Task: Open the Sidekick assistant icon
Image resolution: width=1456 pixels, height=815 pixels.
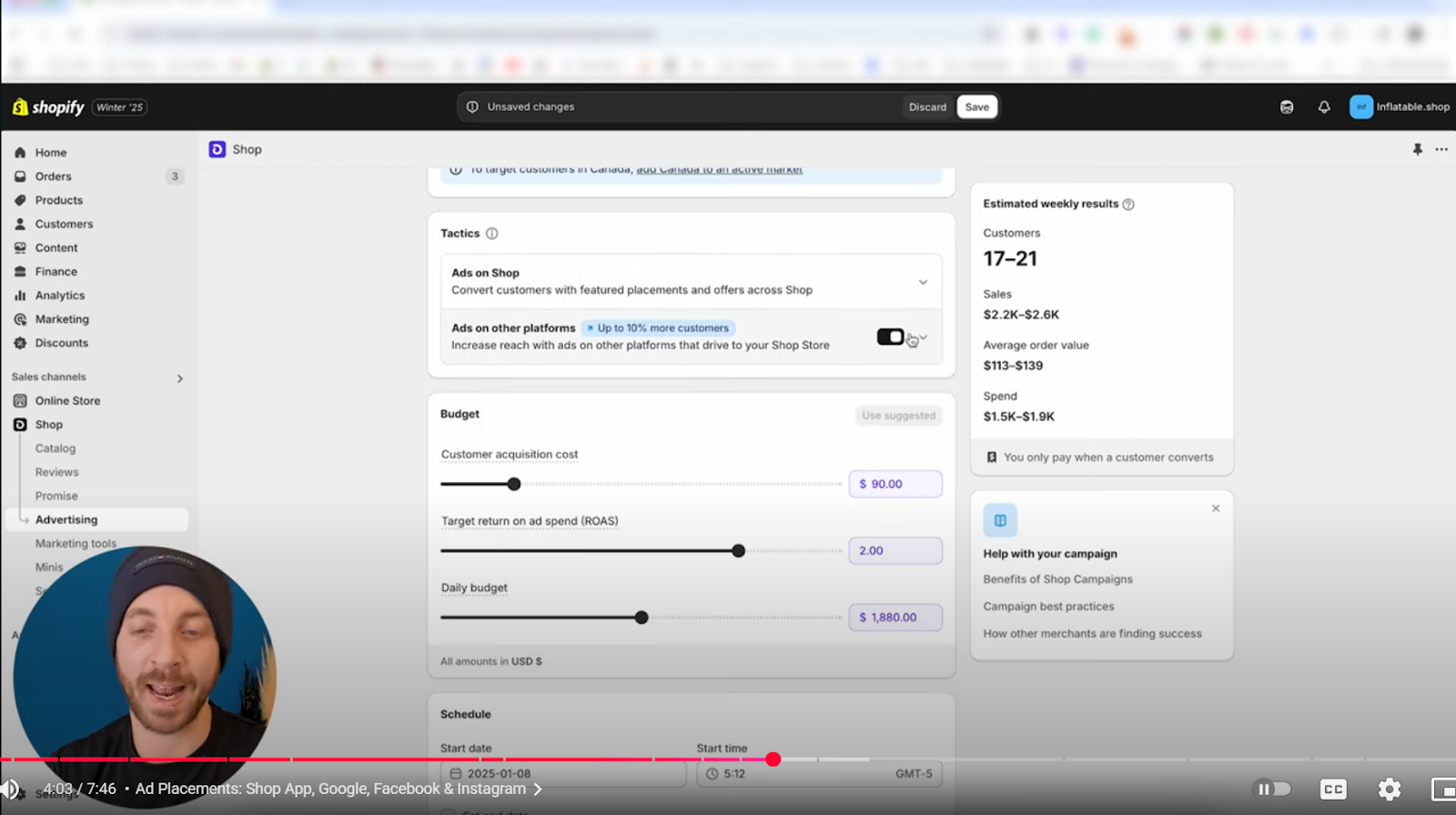Action: [x=1287, y=107]
